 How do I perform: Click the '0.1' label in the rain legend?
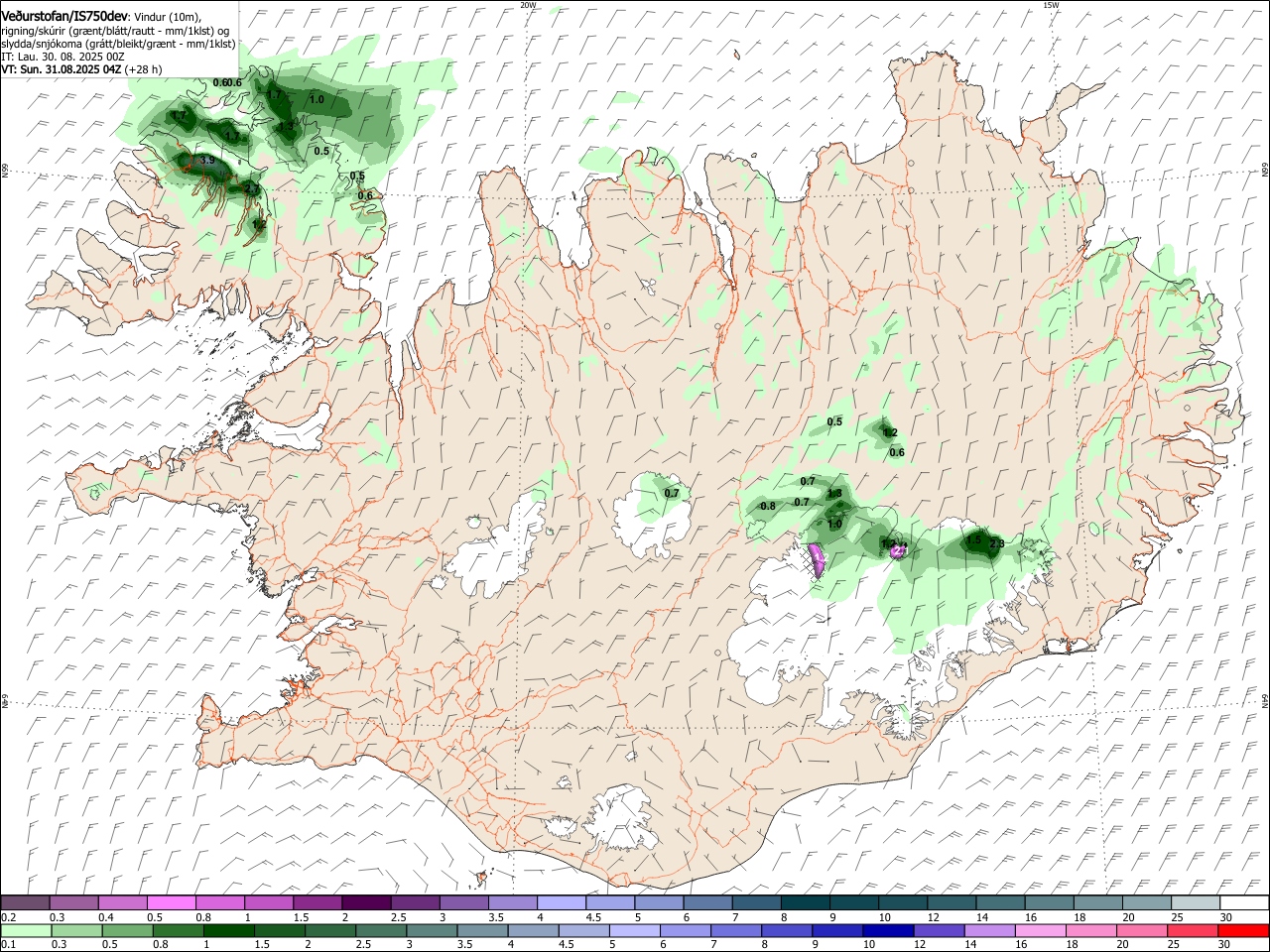(8, 945)
